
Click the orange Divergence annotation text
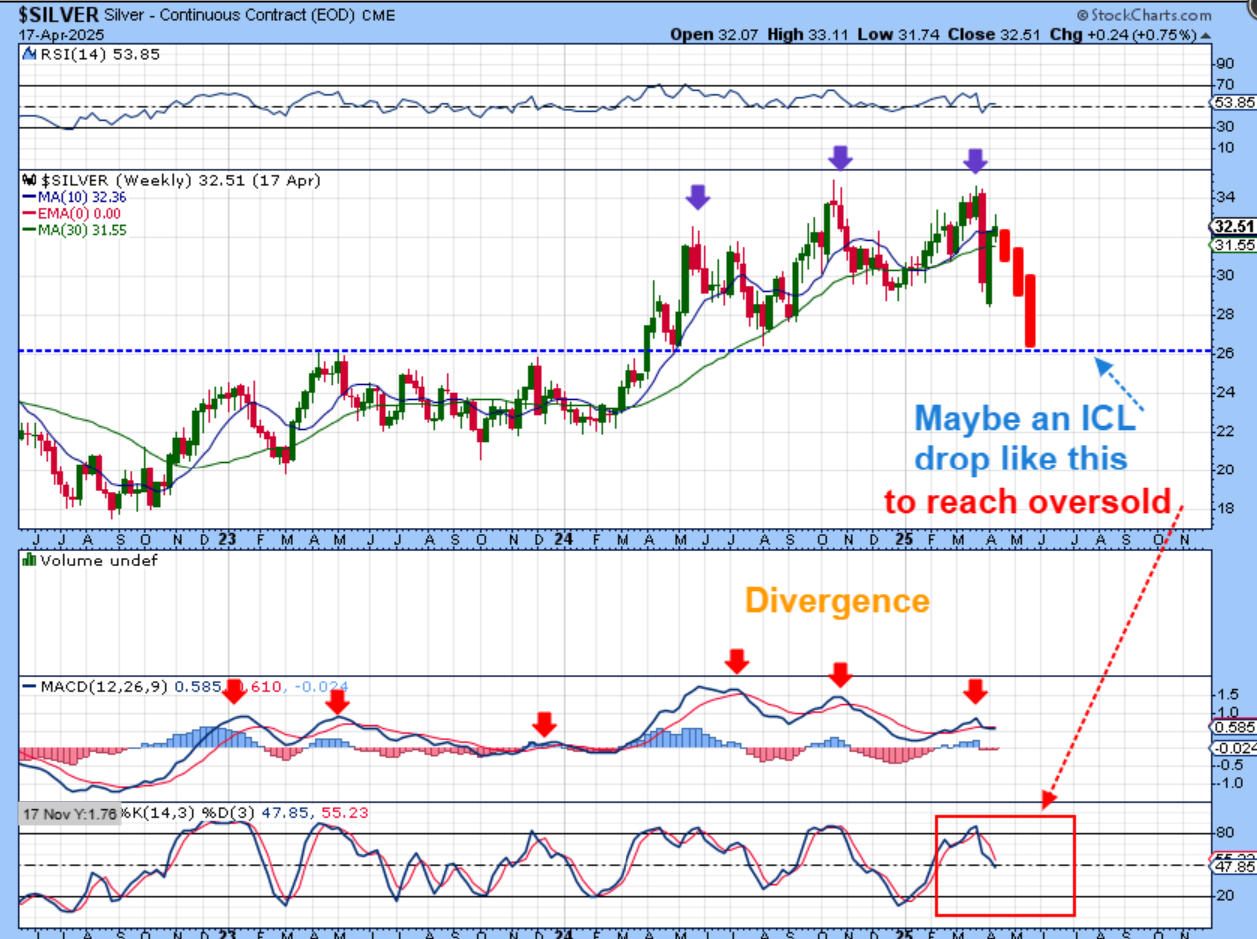pos(837,601)
